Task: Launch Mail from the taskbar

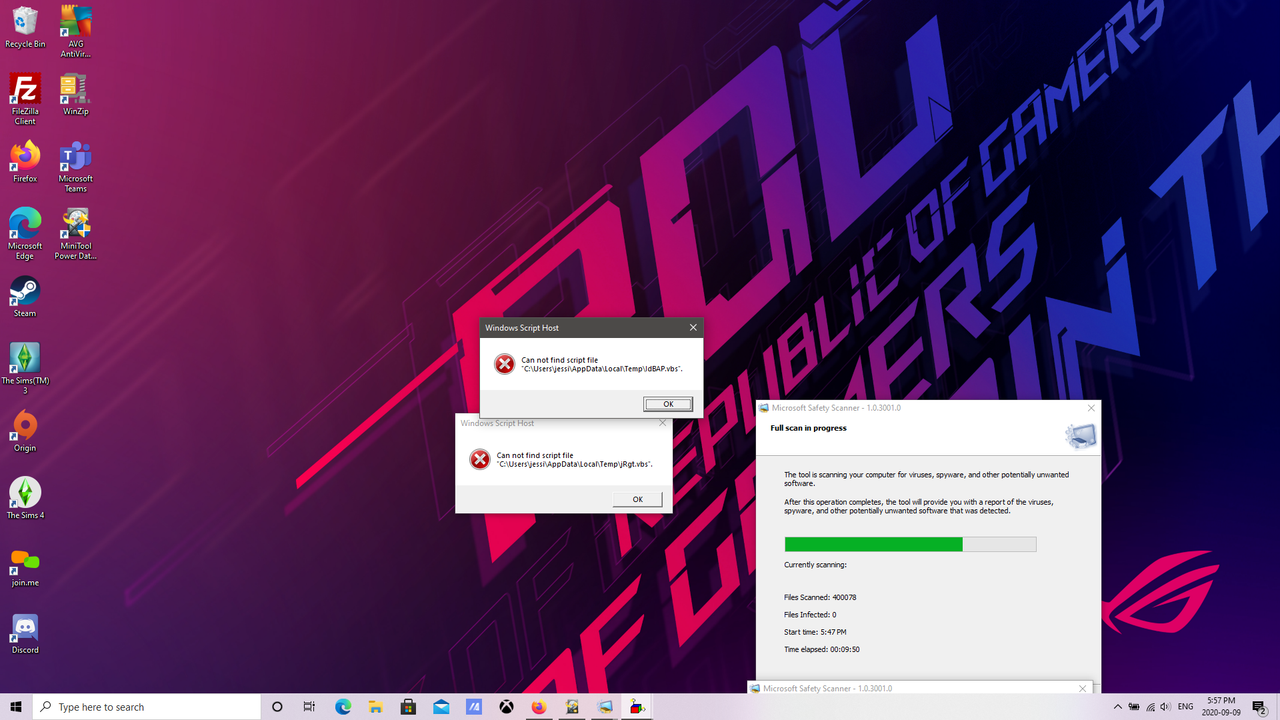Action: point(440,706)
